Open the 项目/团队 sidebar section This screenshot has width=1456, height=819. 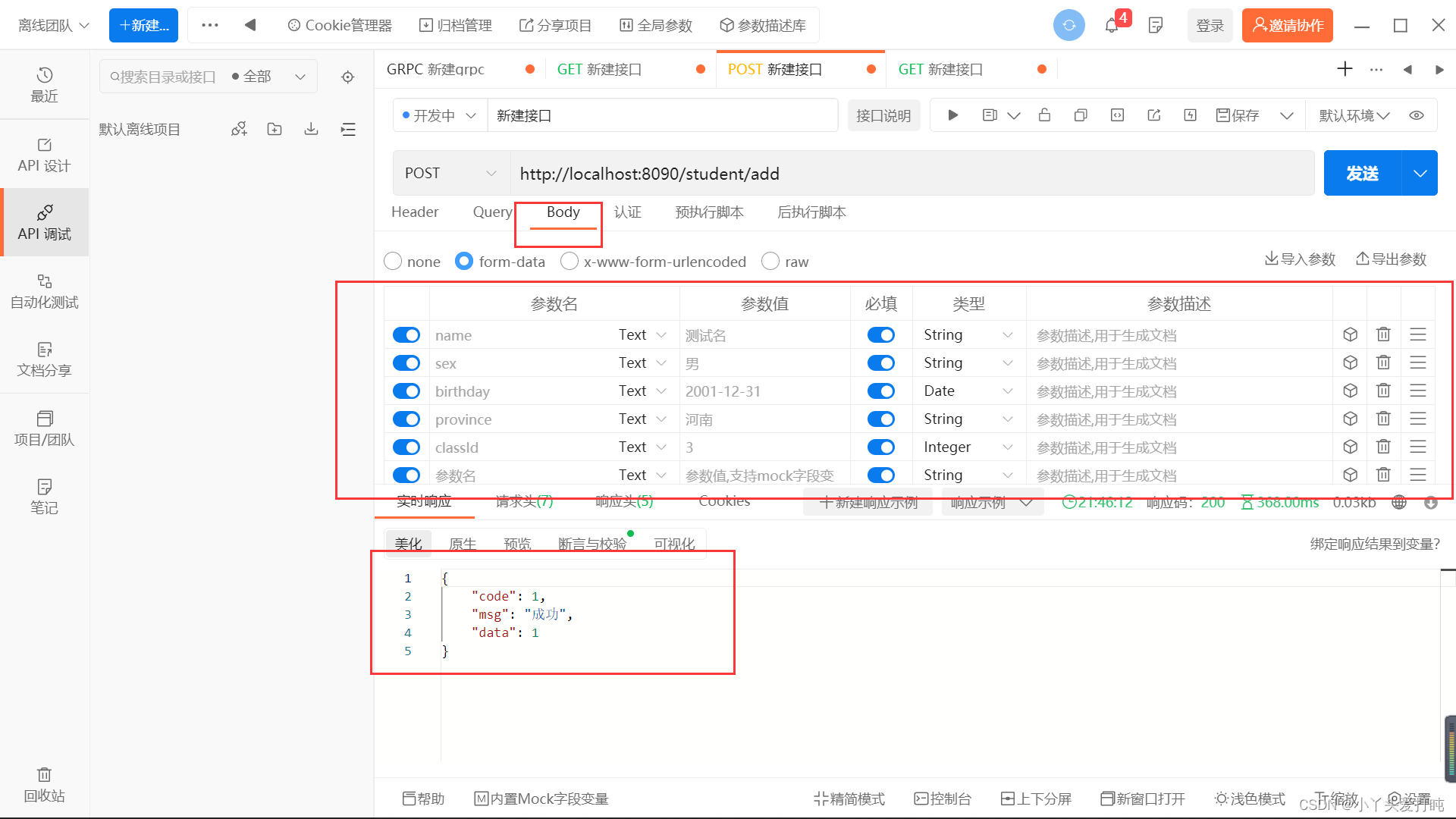tap(44, 428)
